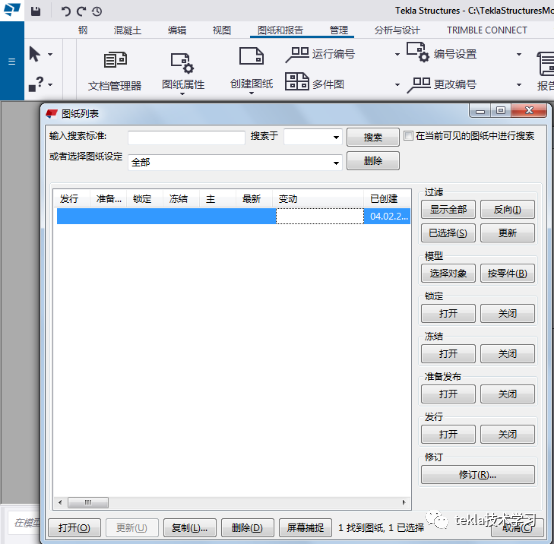This screenshot has height=545, width=554.
Task: Open the undo history clock icon
Action: coord(97,12)
